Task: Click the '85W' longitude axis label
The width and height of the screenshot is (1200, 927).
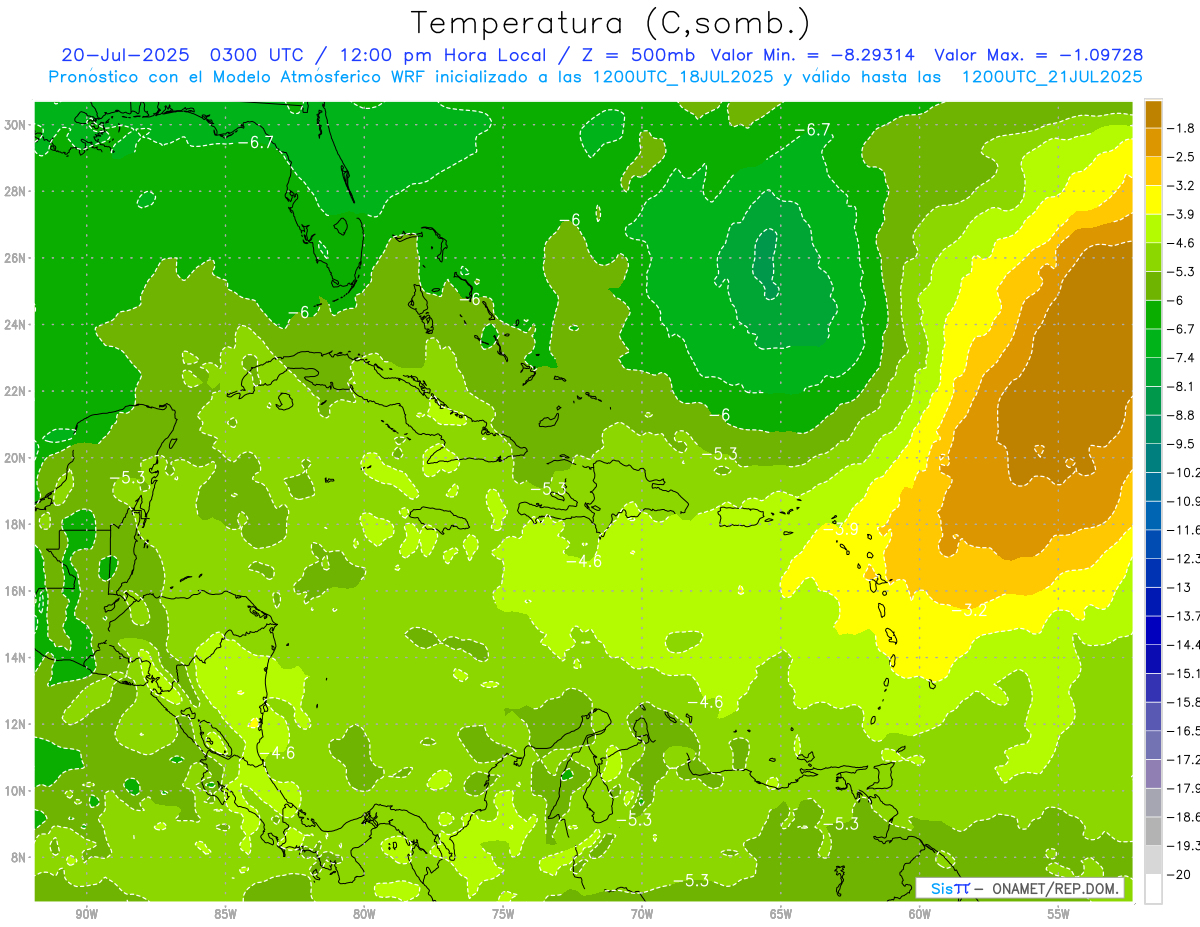Action: pyautogui.click(x=225, y=914)
